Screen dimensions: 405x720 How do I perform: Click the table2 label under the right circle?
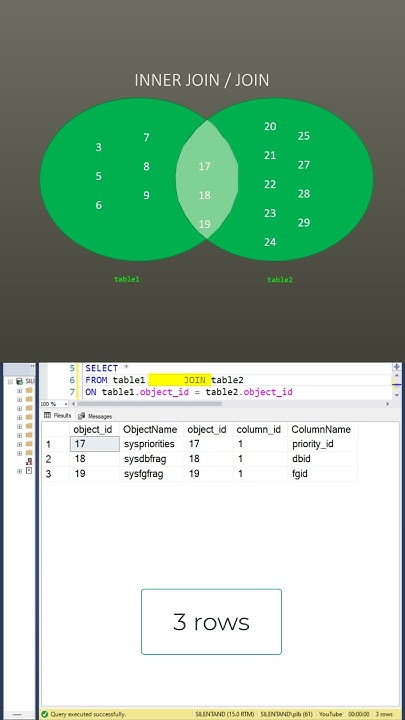pyautogui.click(x=280, y=279)
